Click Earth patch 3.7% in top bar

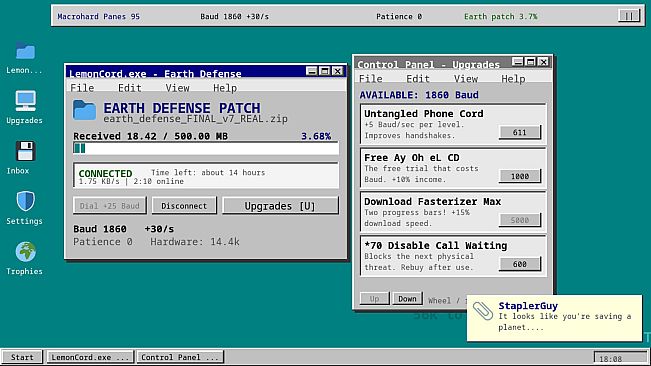coord(500,17)
